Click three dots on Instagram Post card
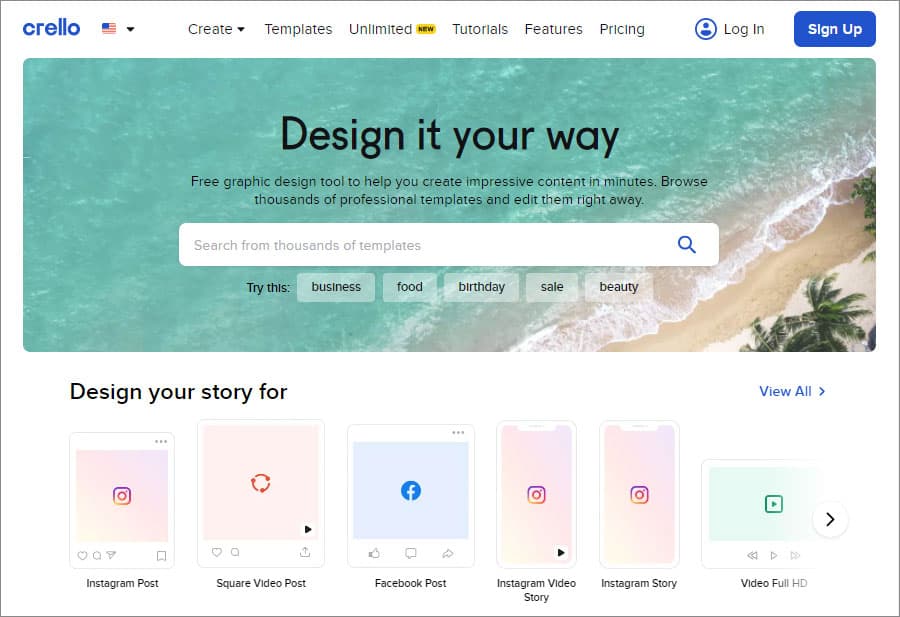Image resolution: width=900 pixels, height=617 pixels. click(x=161, y=441)
